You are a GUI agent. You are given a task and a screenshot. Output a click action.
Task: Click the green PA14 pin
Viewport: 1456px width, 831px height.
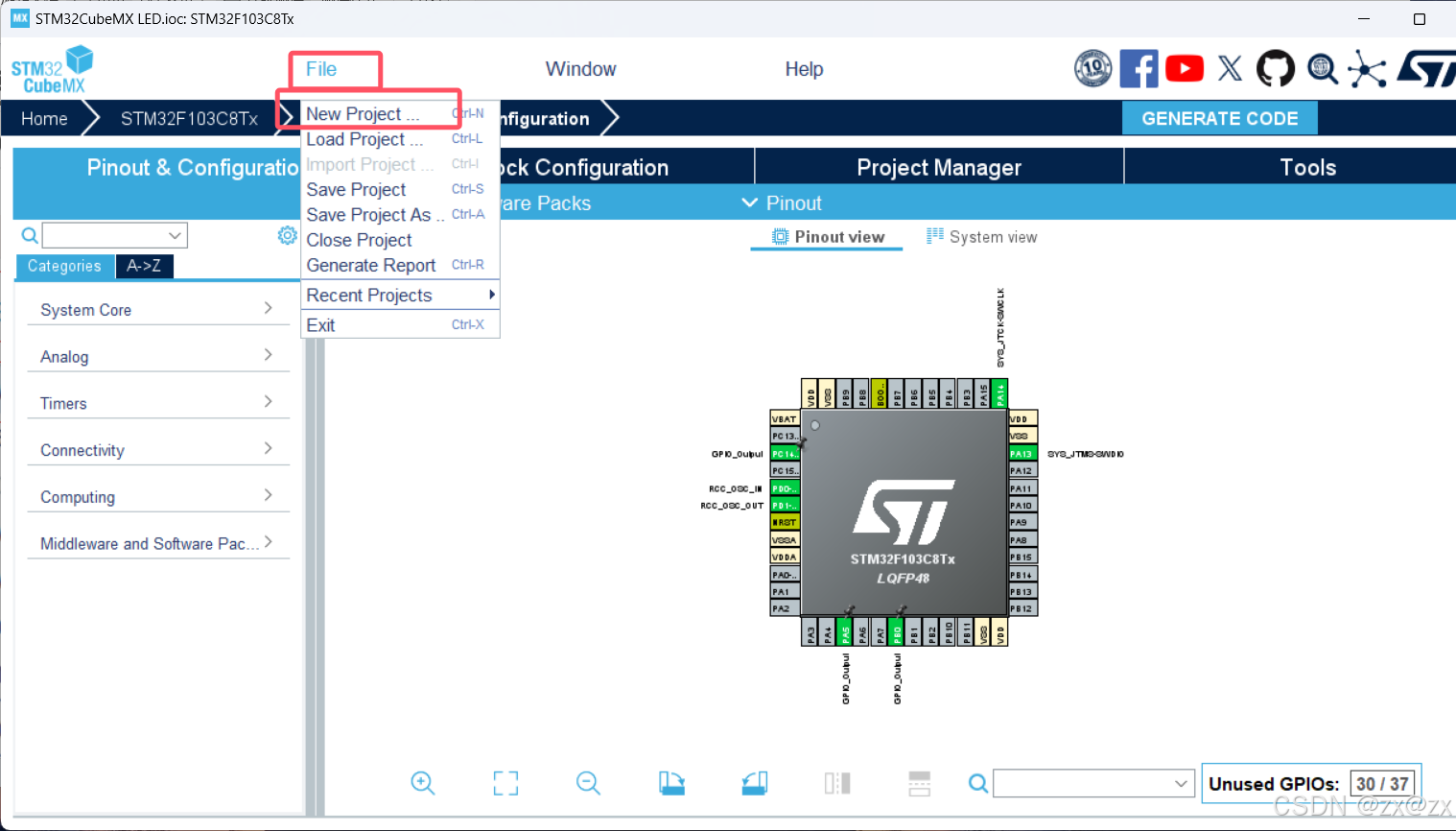pyautogui.click(x=999, y=393)
